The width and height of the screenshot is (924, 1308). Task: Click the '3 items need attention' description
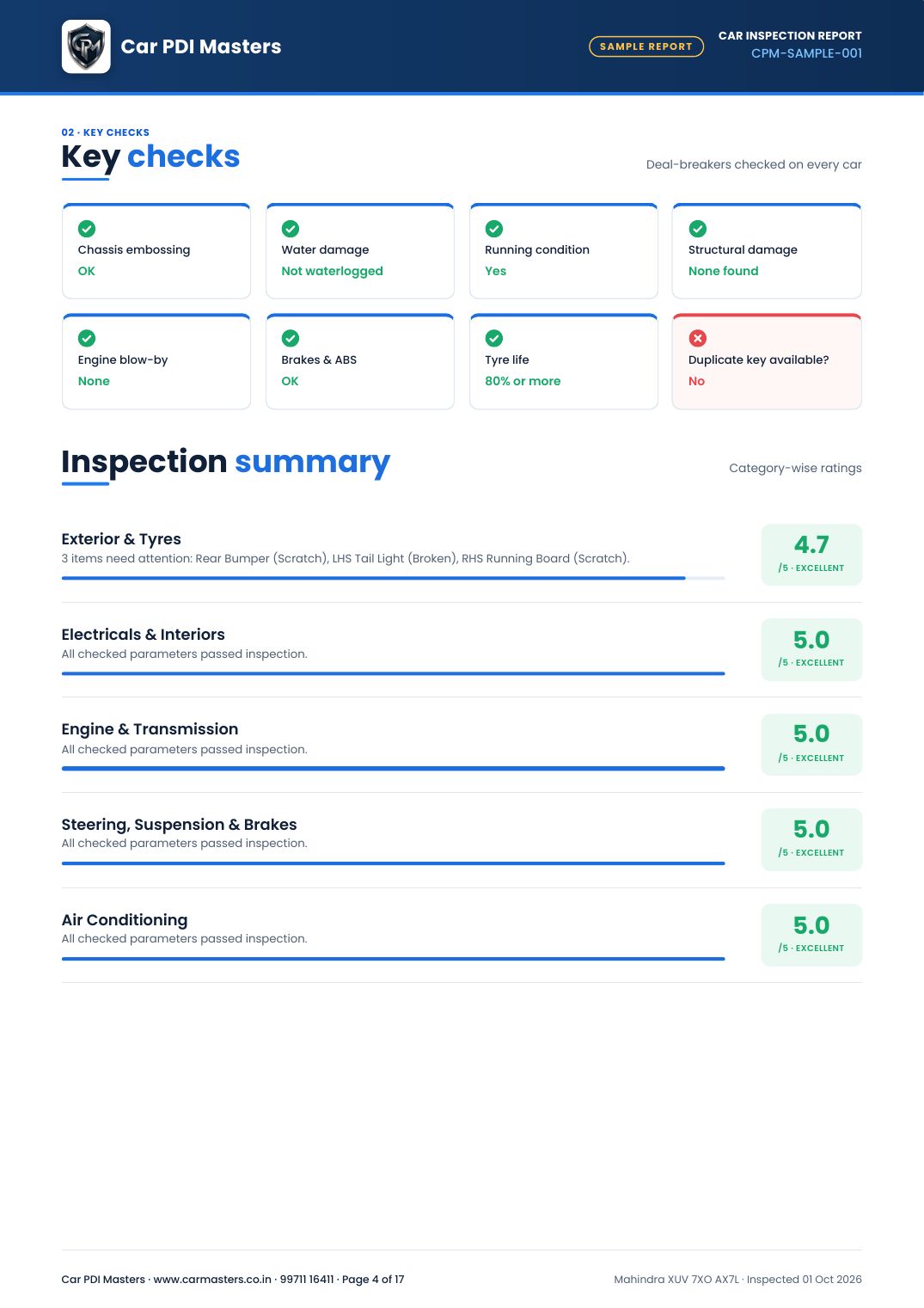point(346,558)
